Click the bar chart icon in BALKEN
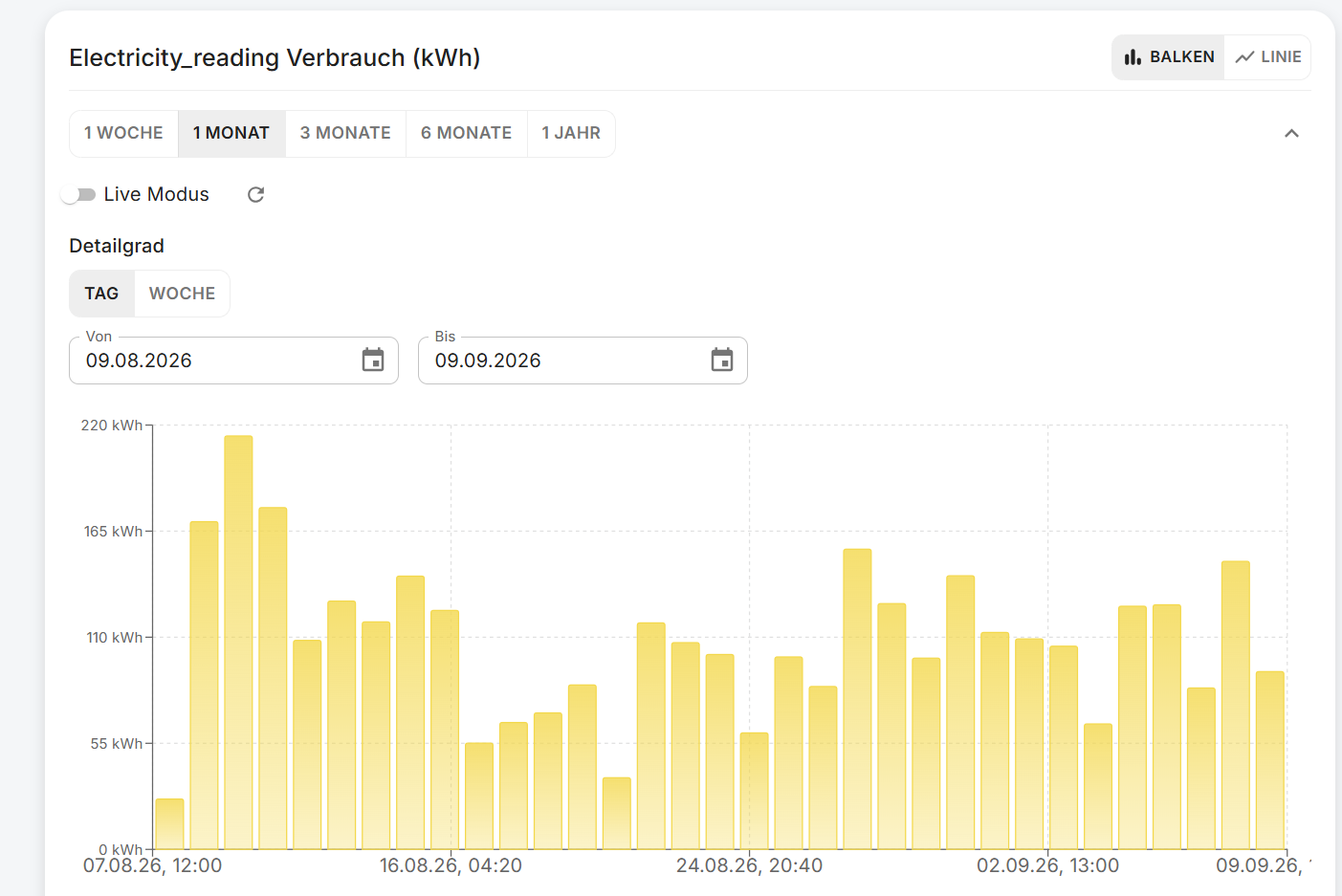 pos(1133,57)
